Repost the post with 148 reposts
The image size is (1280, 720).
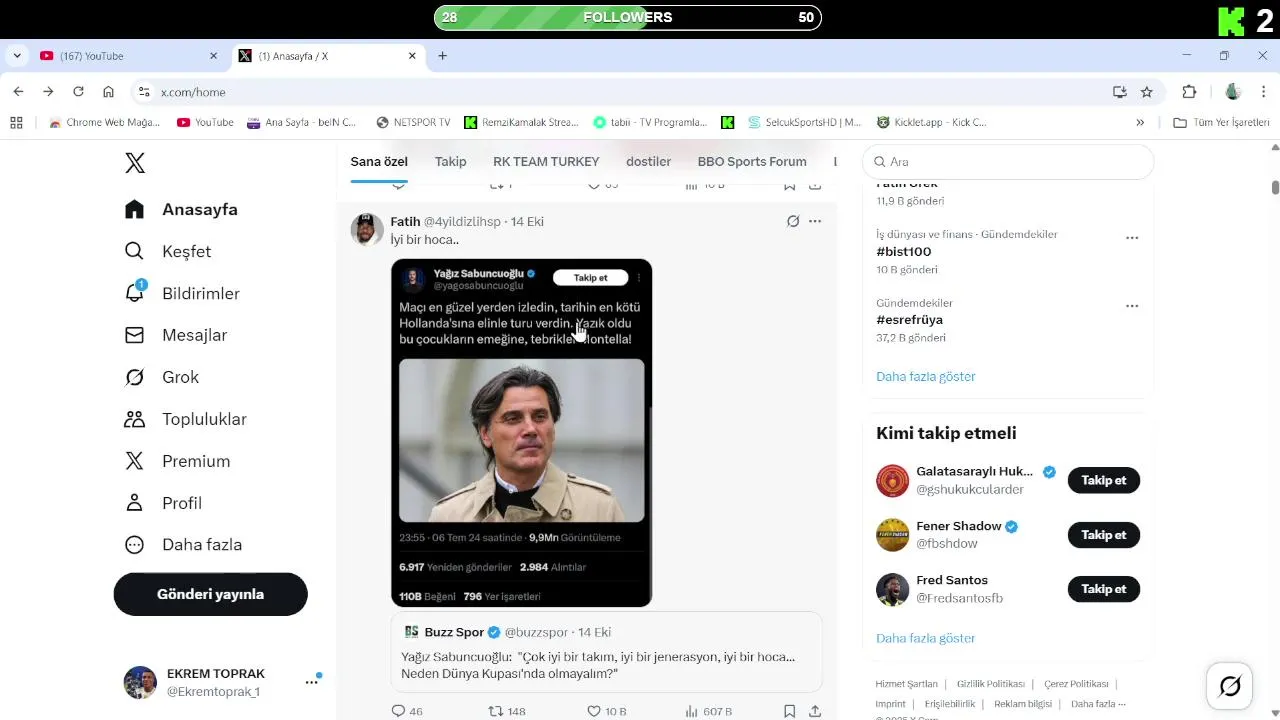pos(506,711)
